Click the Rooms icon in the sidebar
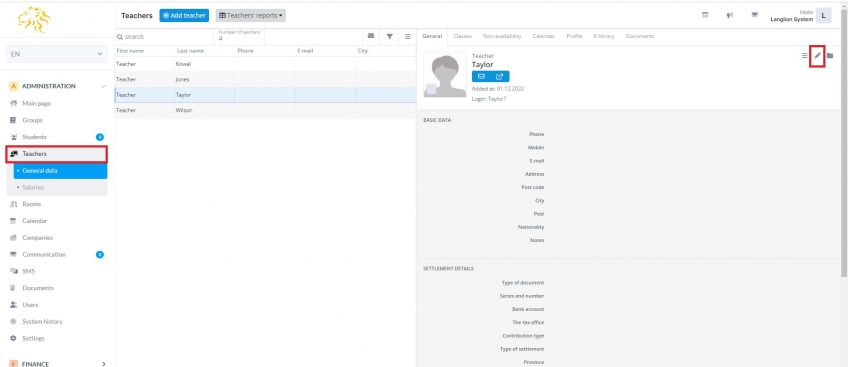Screen dimensions: 848x367 pyautogui.click(x=14, y=204)
